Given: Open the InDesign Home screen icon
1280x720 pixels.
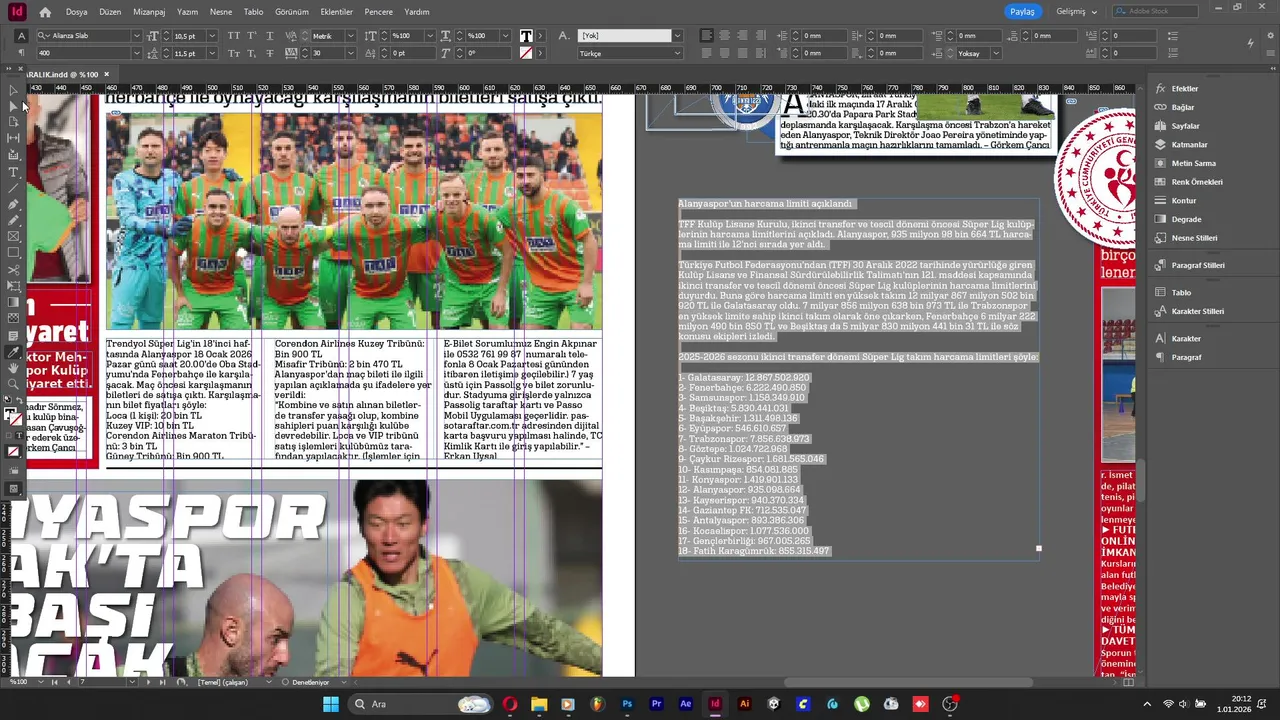Looking at the screenshot, I should [x=45, y=12].
